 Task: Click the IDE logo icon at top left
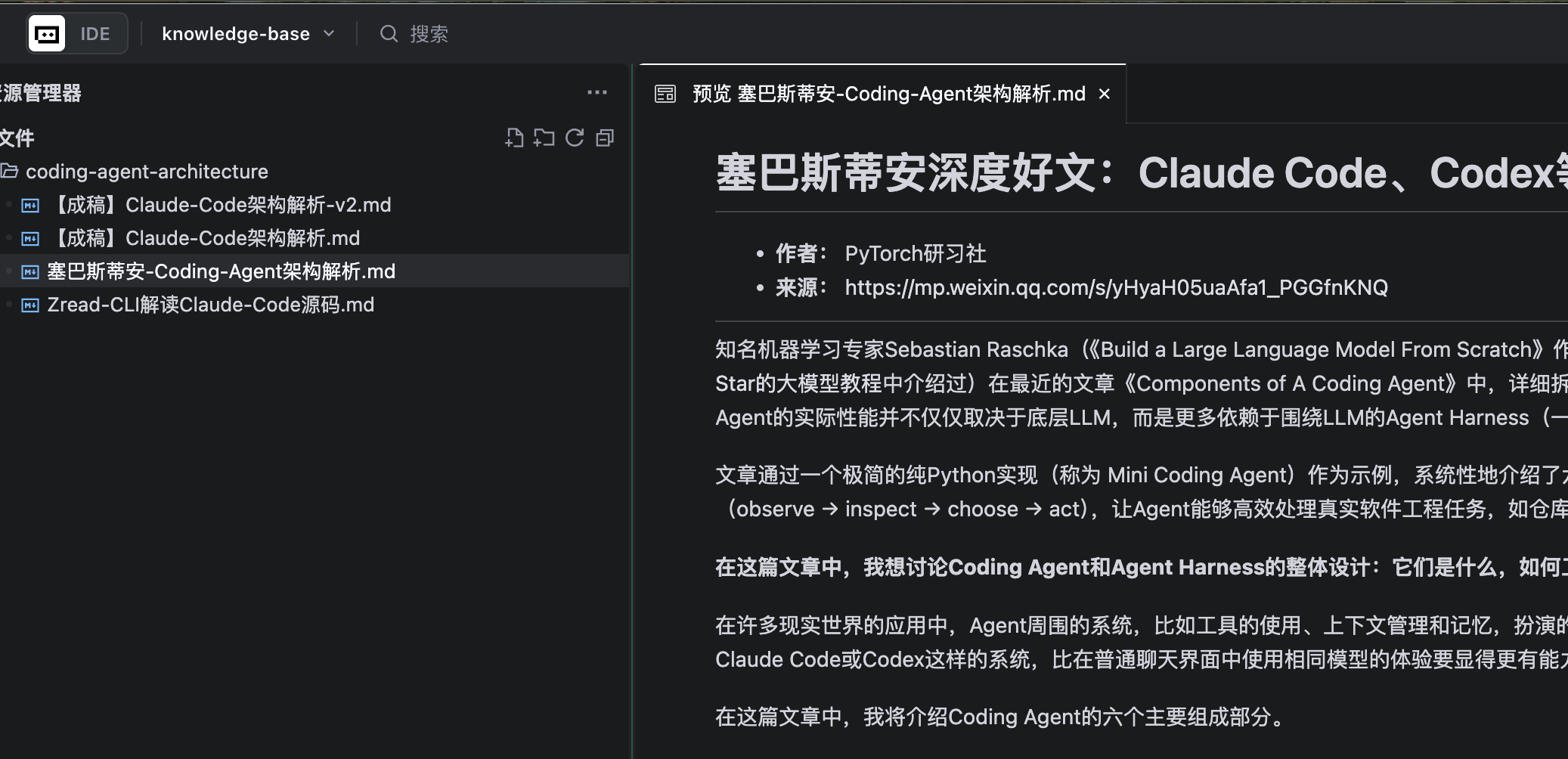[x=47, y=34]
